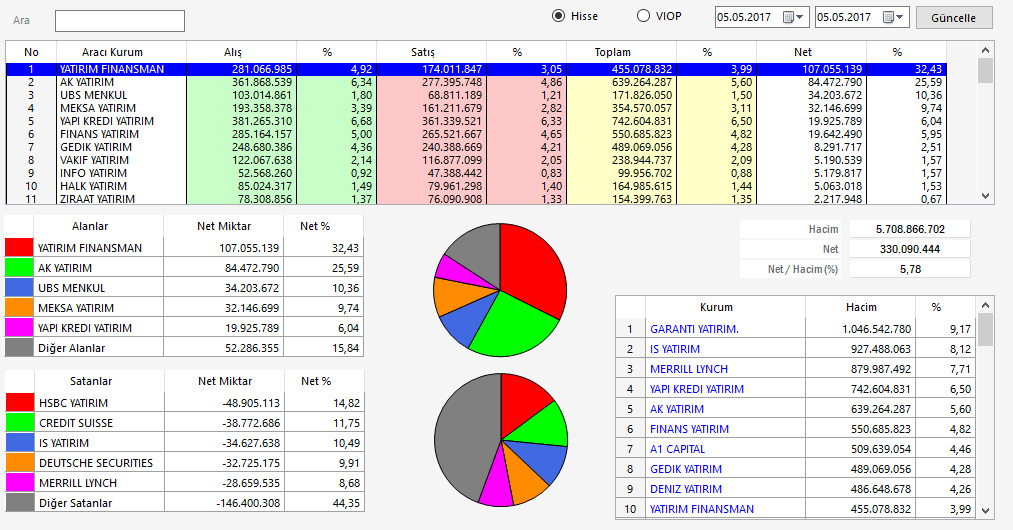
Task: Open the start date calendar dropdown
Action: [x=793, y=17]
